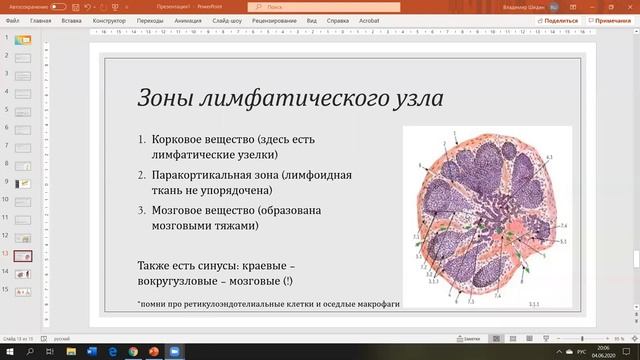Switch to the Конструктор tab

click(x=109, y=20)
